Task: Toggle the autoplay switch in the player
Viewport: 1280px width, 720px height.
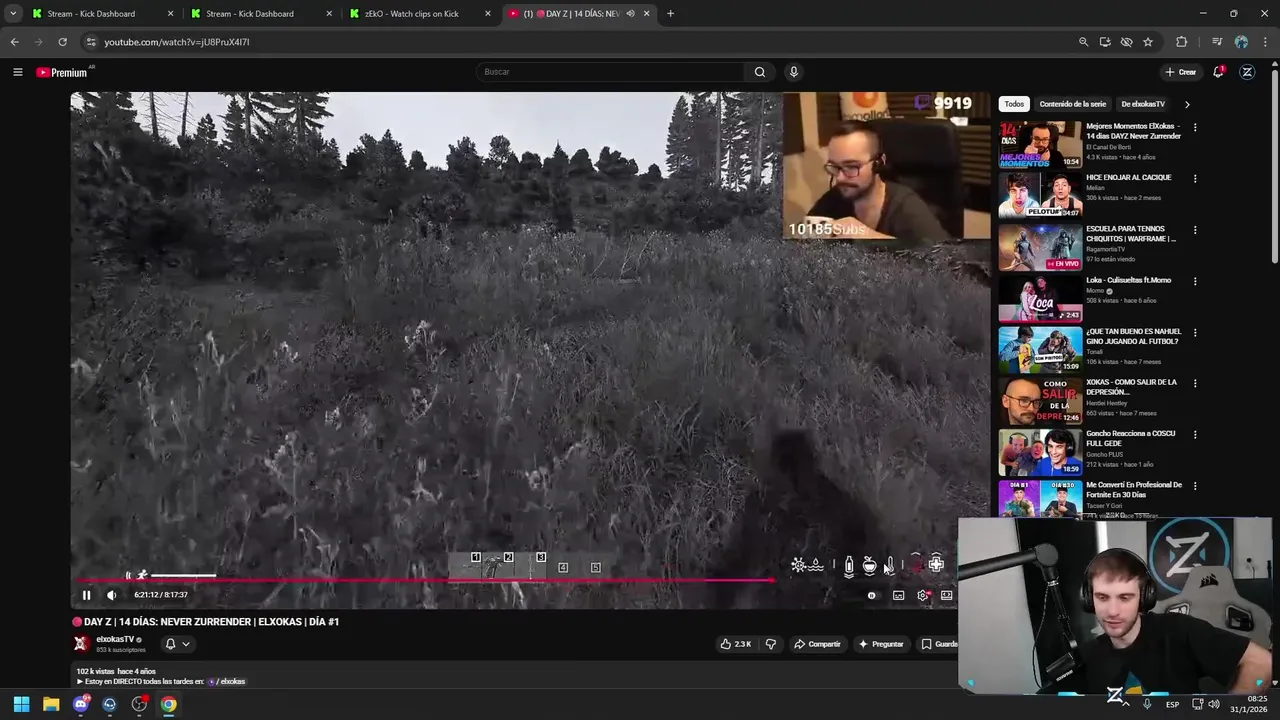Action: coord(871,595)
